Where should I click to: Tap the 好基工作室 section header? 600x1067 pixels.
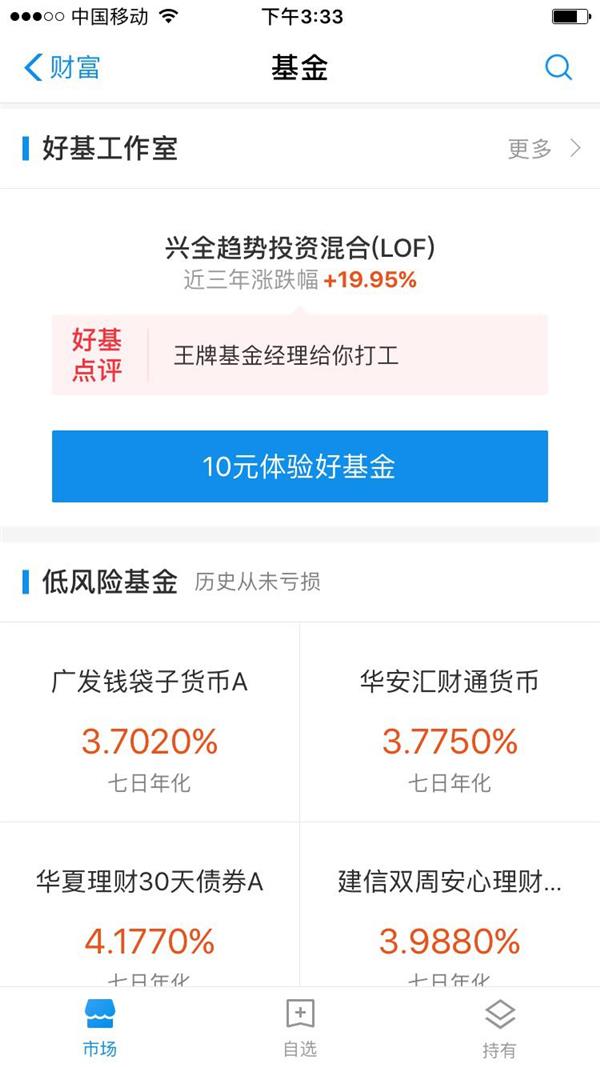tap(110, 148)
